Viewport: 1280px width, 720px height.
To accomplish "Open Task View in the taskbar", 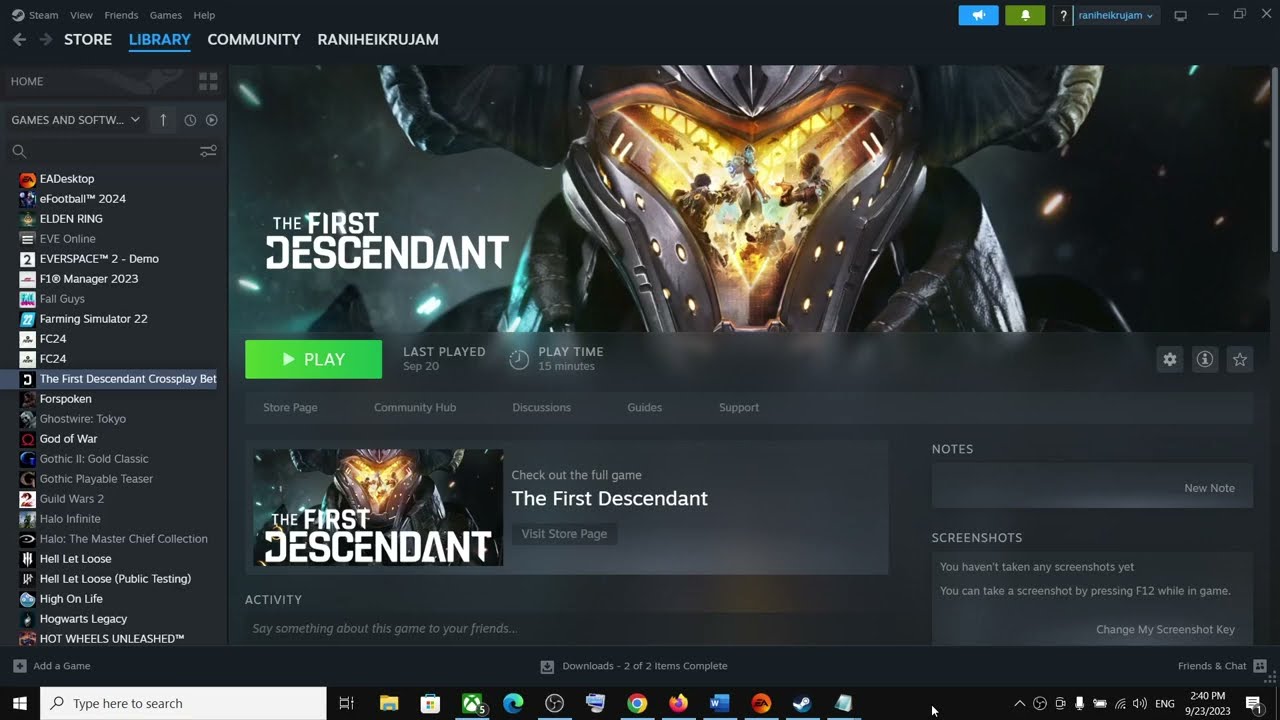I will pyautogui.click(x=346, y=703).
